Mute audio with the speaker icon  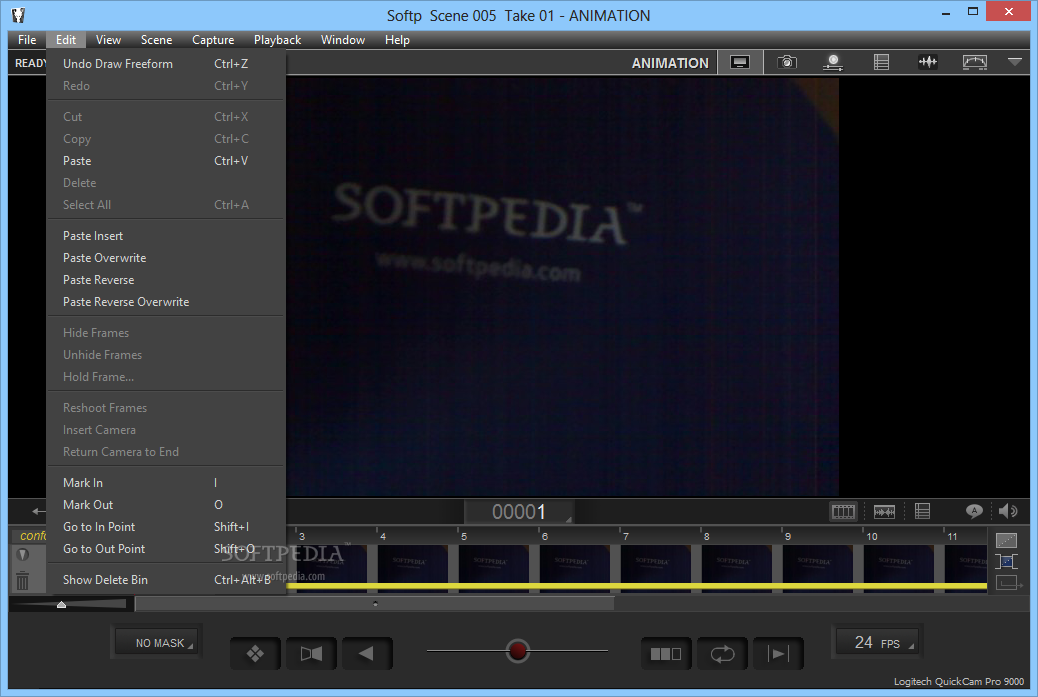[1008, 511]
